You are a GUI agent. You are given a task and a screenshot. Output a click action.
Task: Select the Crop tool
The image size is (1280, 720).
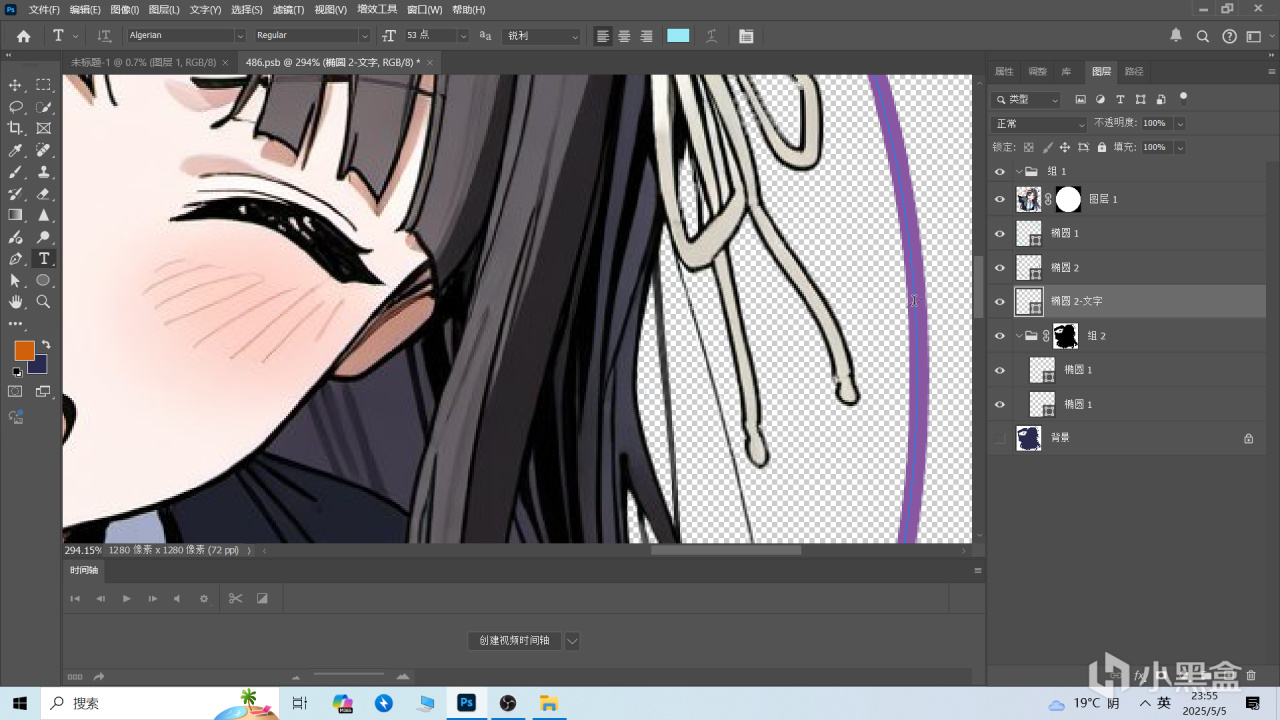click(15, 128)
